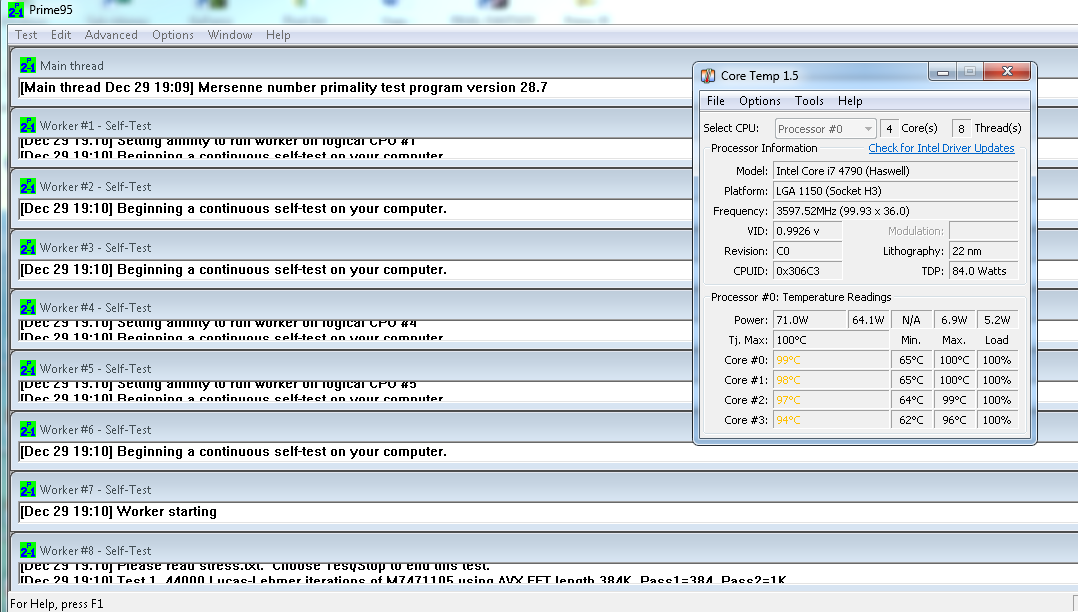Open the Help menu in Prime95
Image resolution: width=1078 pixels, height=612 pixels.
(x=278, y=34)
